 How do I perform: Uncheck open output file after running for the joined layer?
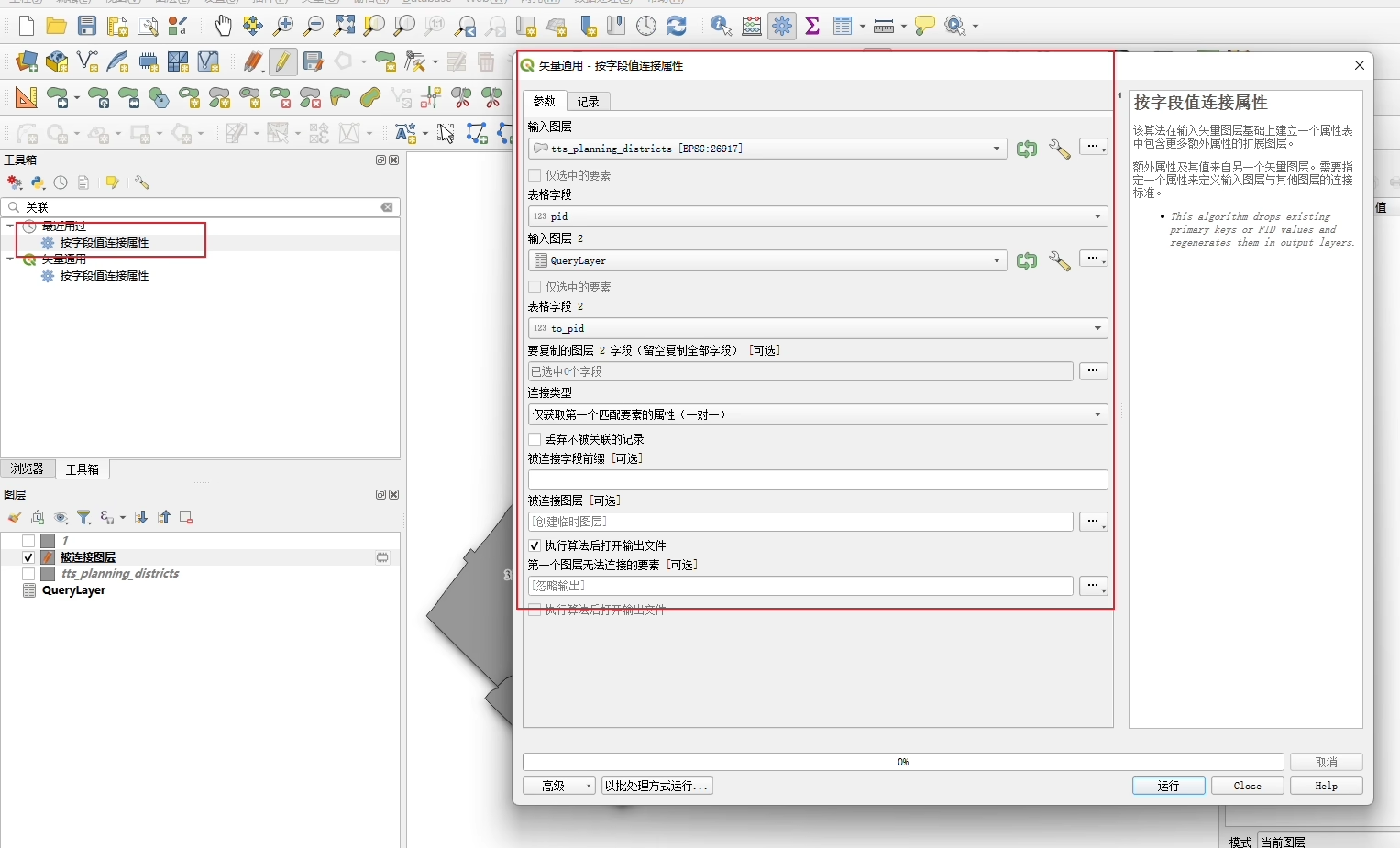[x=535, y=545]
